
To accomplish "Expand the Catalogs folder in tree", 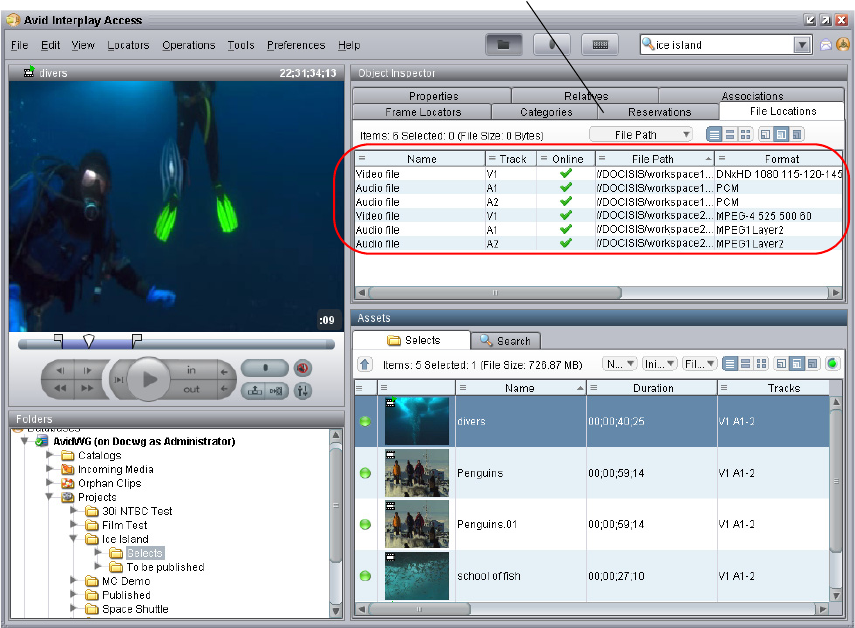I will pos(51,455).
